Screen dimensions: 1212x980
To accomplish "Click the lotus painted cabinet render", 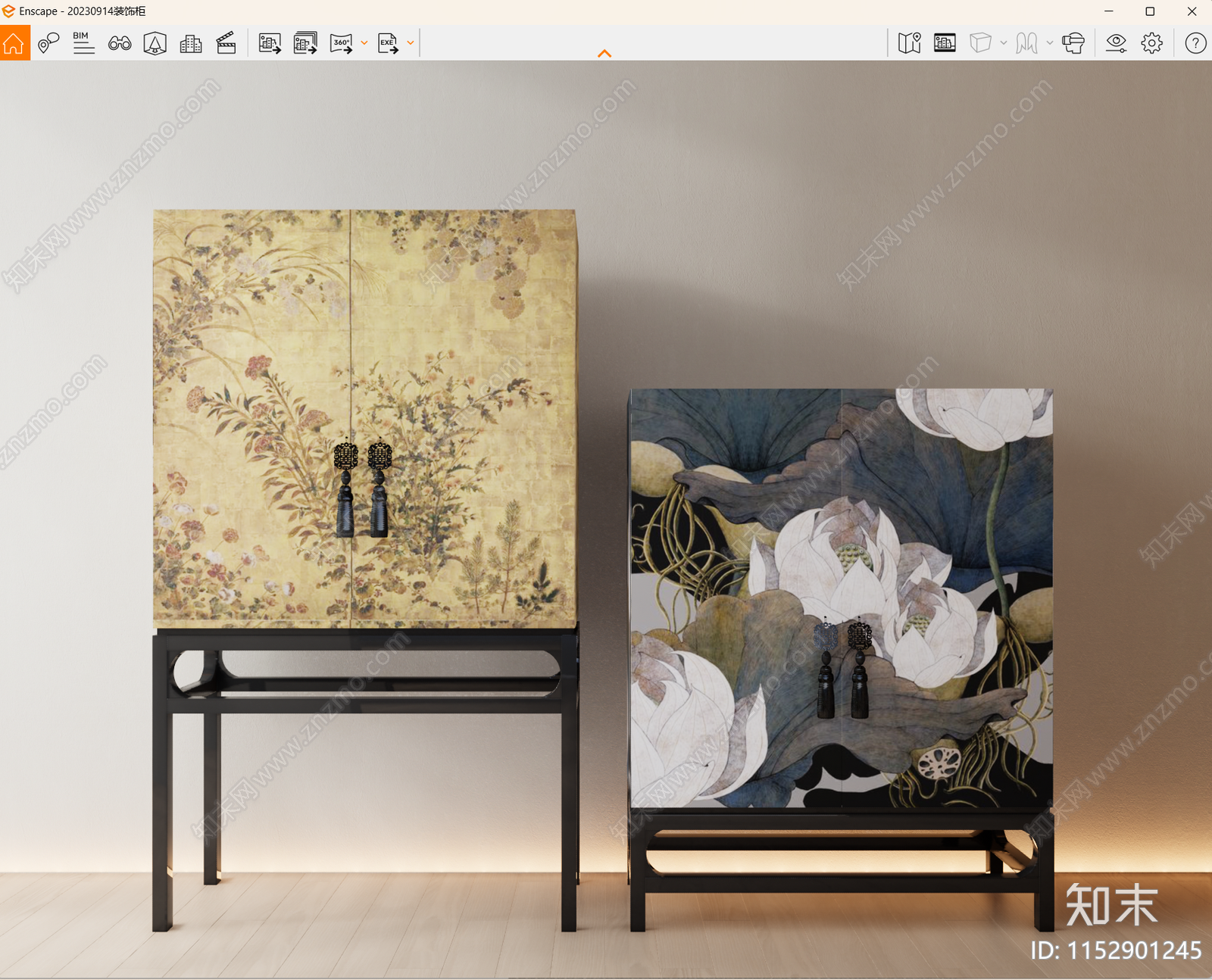I will [x=841, y=660].
